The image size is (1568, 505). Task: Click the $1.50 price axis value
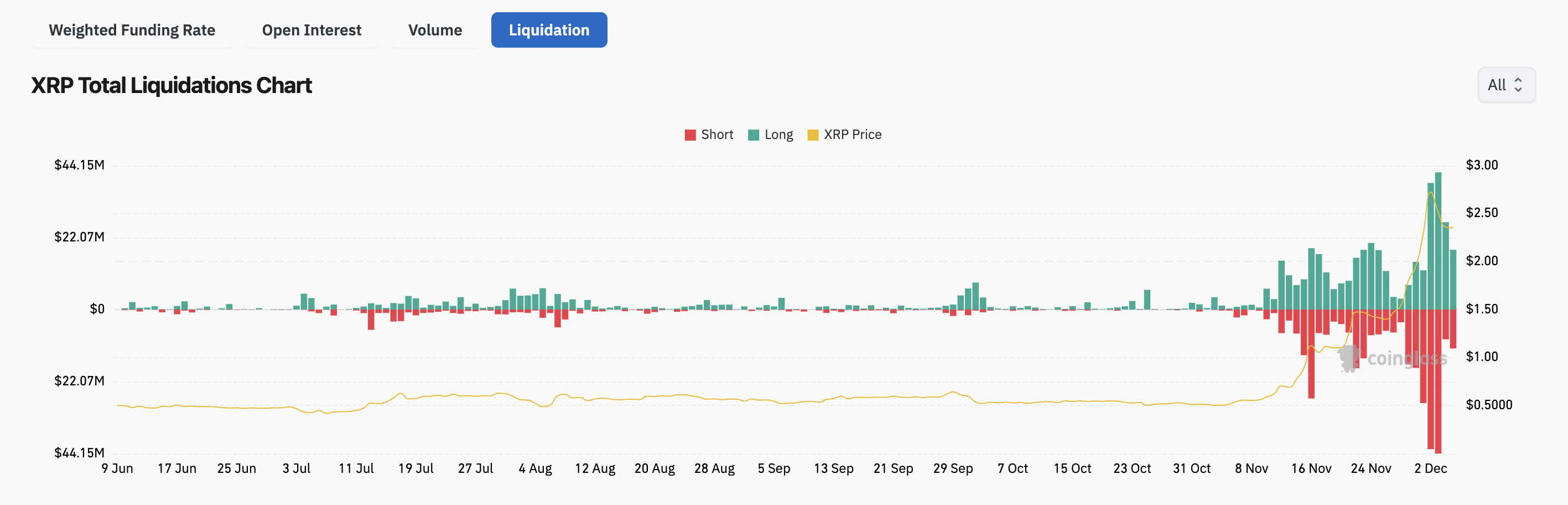coord(1481,309)
